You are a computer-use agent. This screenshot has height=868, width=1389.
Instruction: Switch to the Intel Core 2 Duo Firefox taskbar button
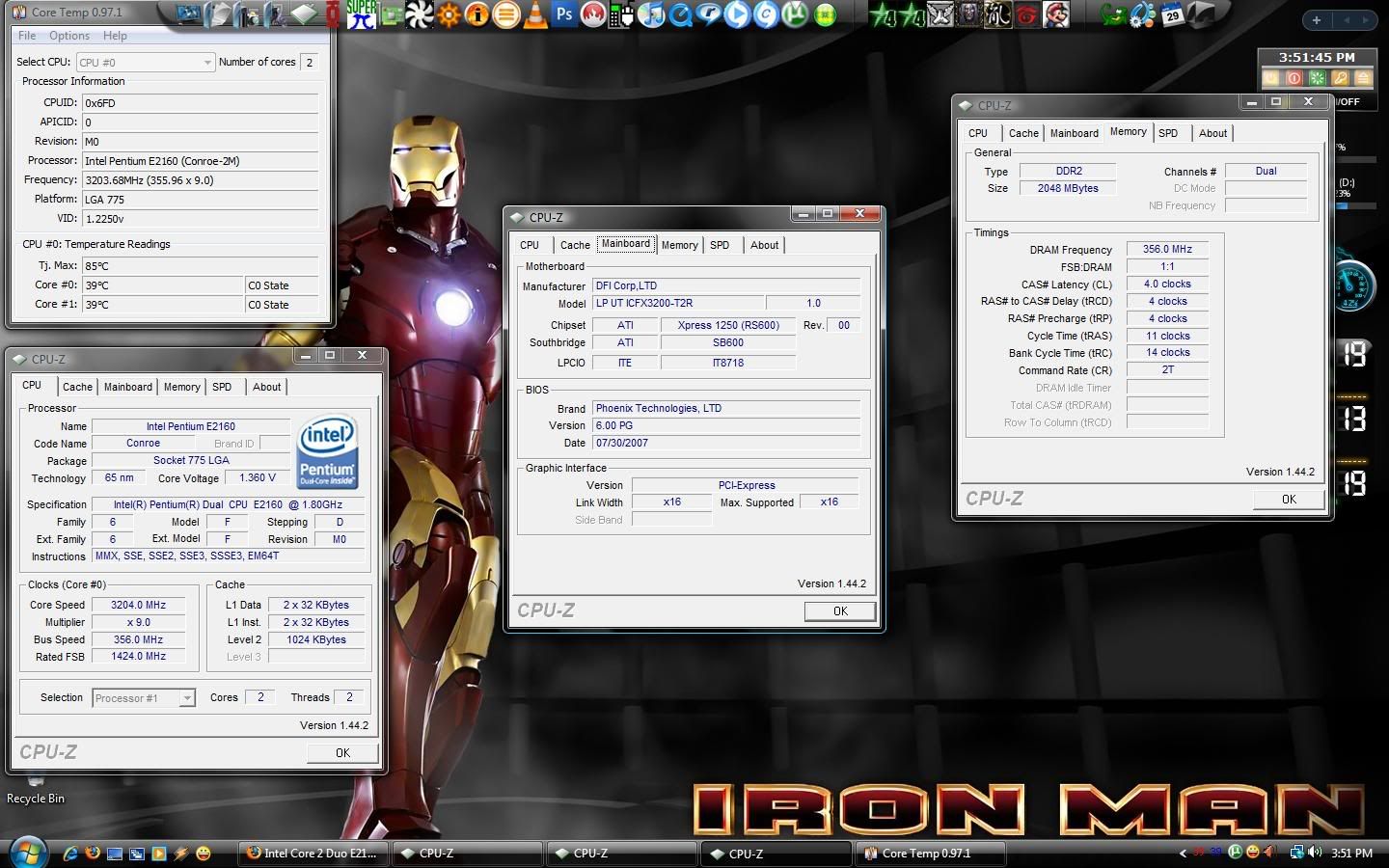click(314, 854)
